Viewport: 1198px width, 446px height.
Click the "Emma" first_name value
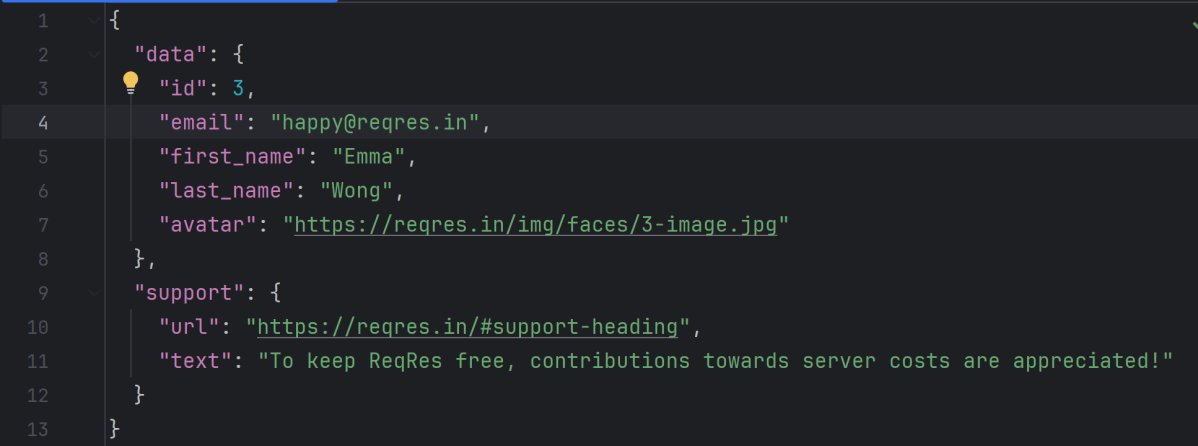(x=368, y=157)
